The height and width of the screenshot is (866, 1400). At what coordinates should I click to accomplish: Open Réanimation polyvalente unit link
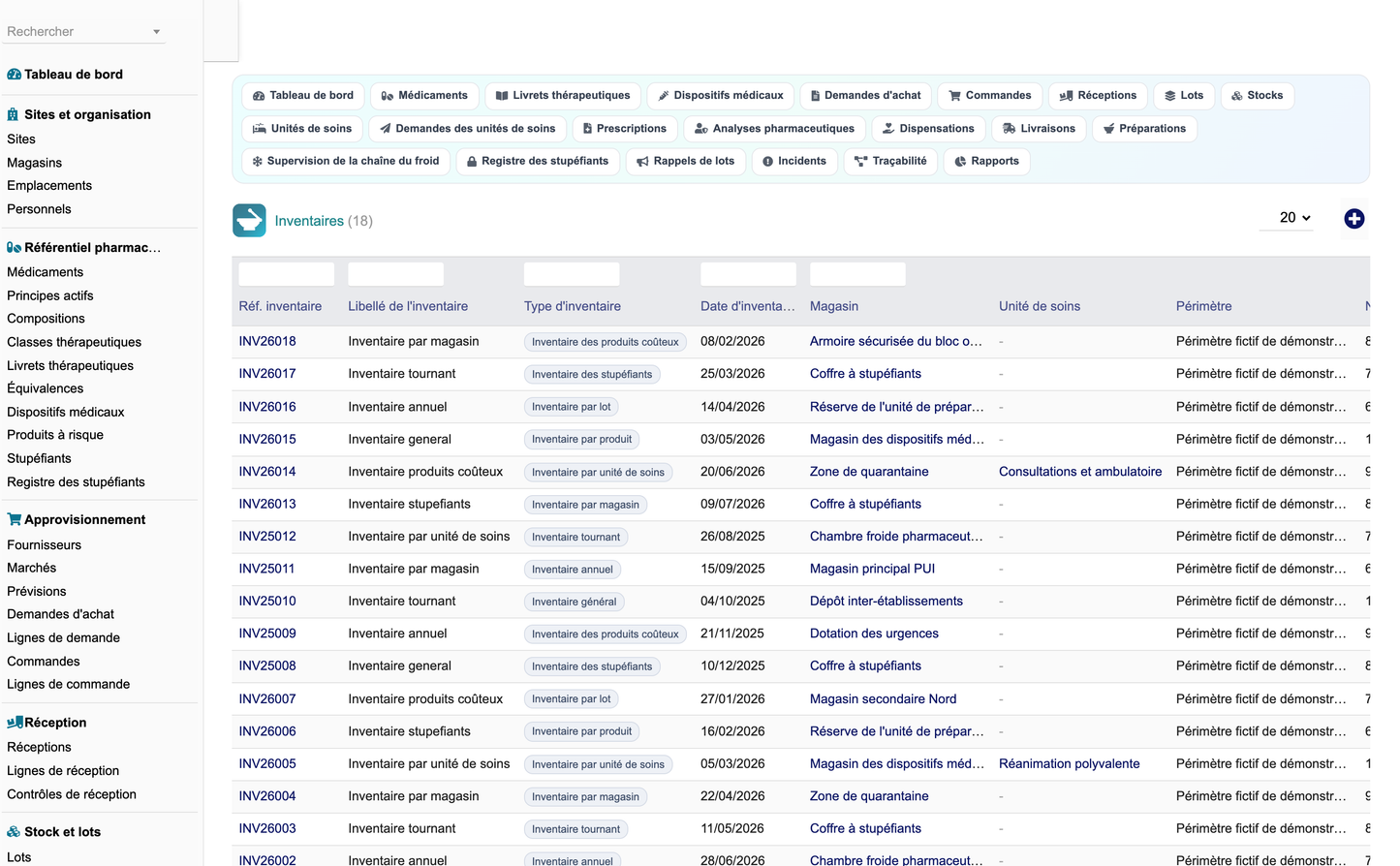coord(1070,764)
